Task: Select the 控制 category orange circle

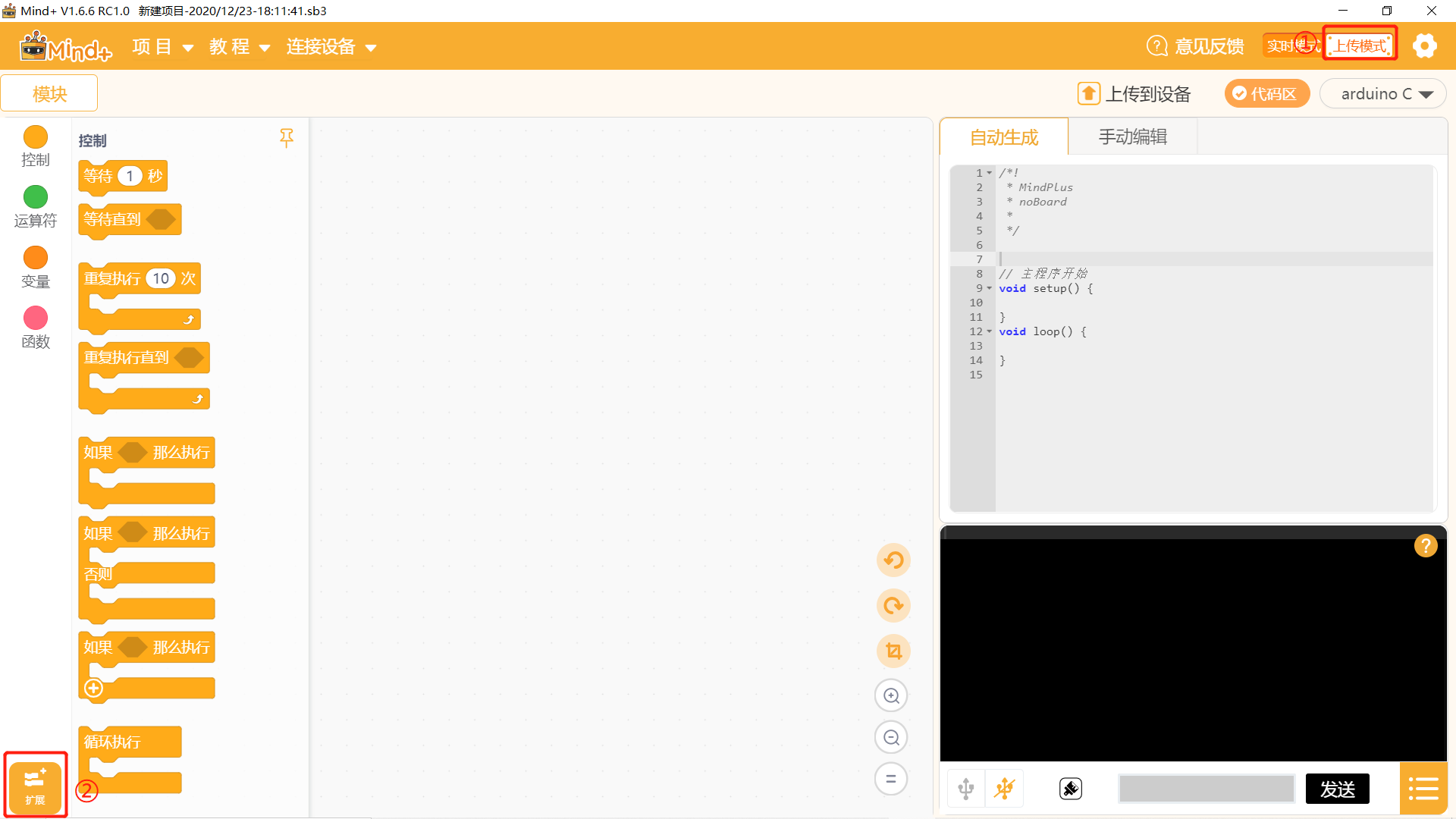Action: 36,137
